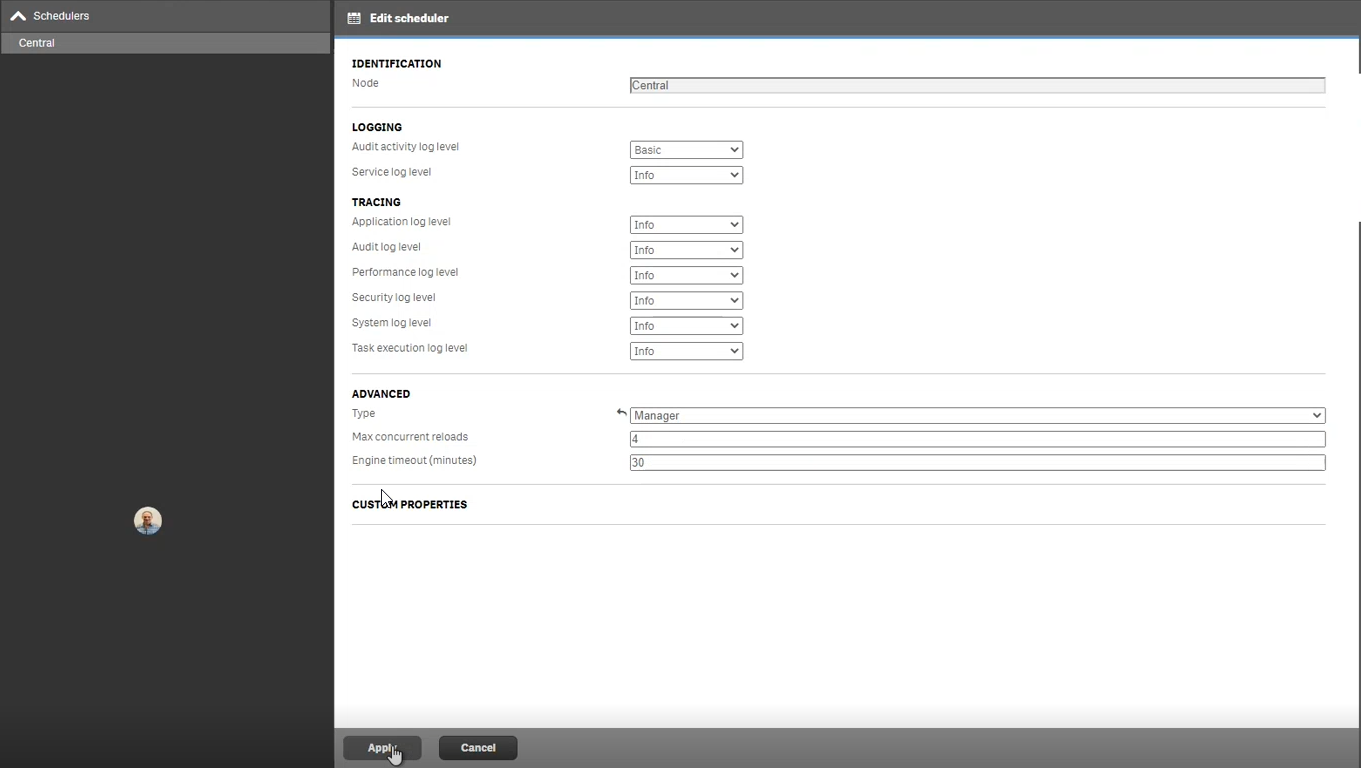Open the Security log level dropdown

tap(686, 300)
